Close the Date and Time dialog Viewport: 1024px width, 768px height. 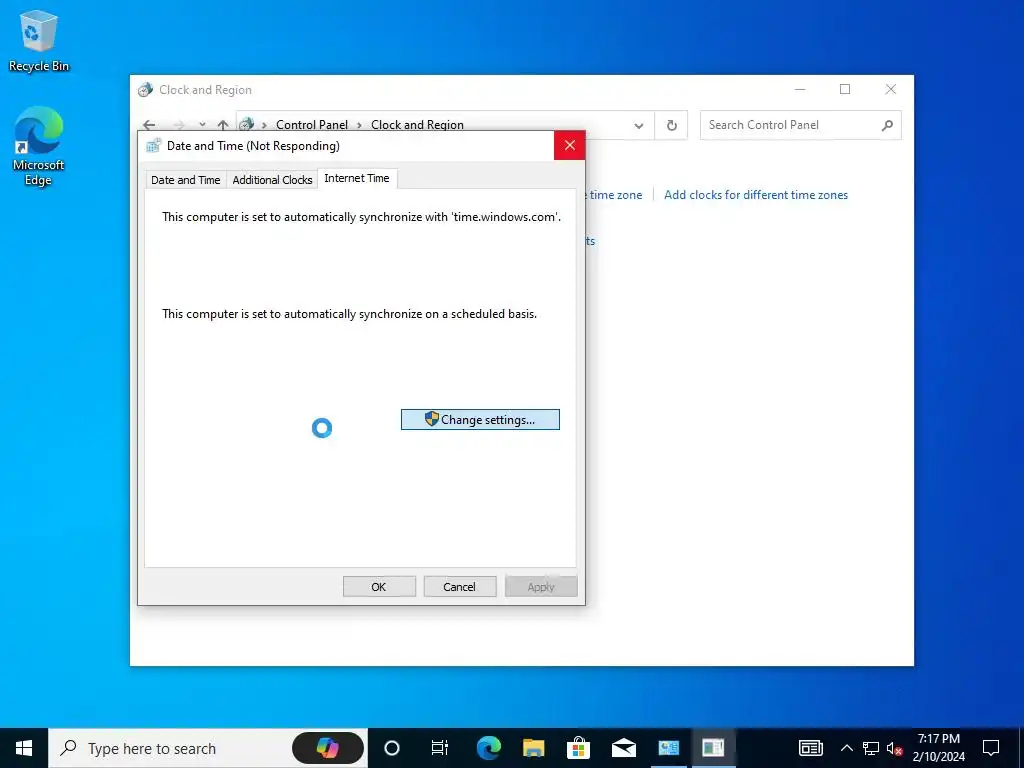tap(569, 145)
